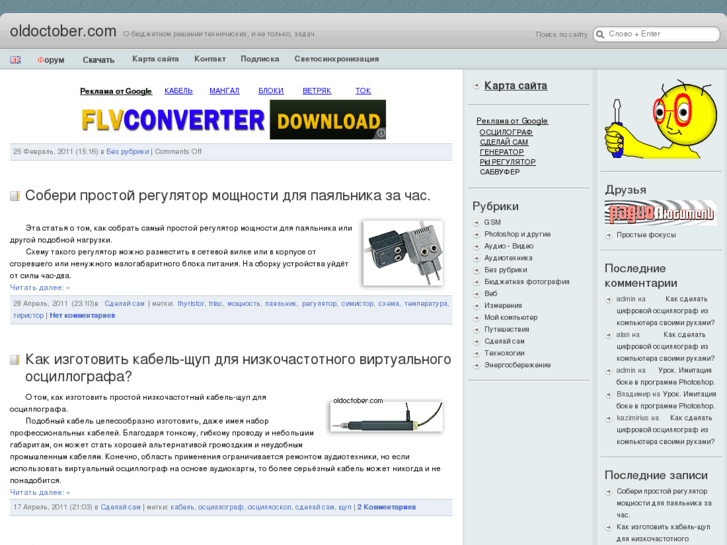
Task: Click the 'ТОК' ad link
Action: tap(363, 91)
